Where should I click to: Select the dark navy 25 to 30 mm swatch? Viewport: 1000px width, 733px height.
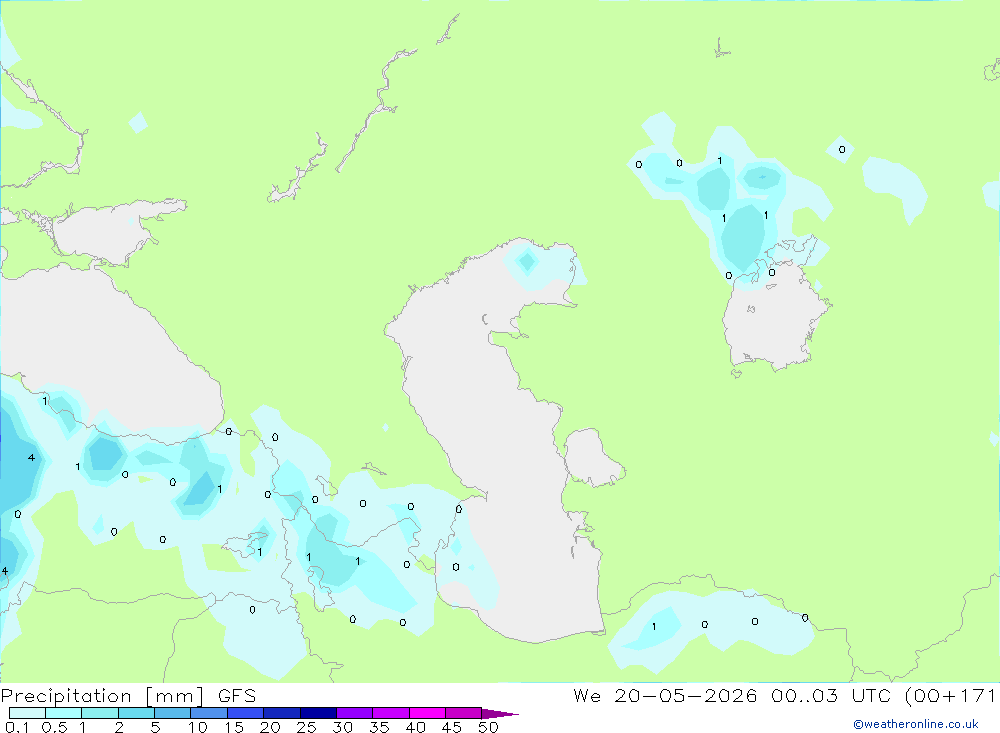[x=318, y=713]
